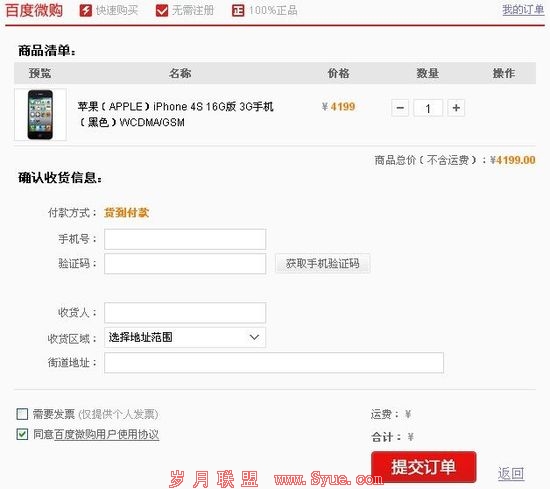Click the 名称 column header
550x489 pixels.
tap(180, 73)
